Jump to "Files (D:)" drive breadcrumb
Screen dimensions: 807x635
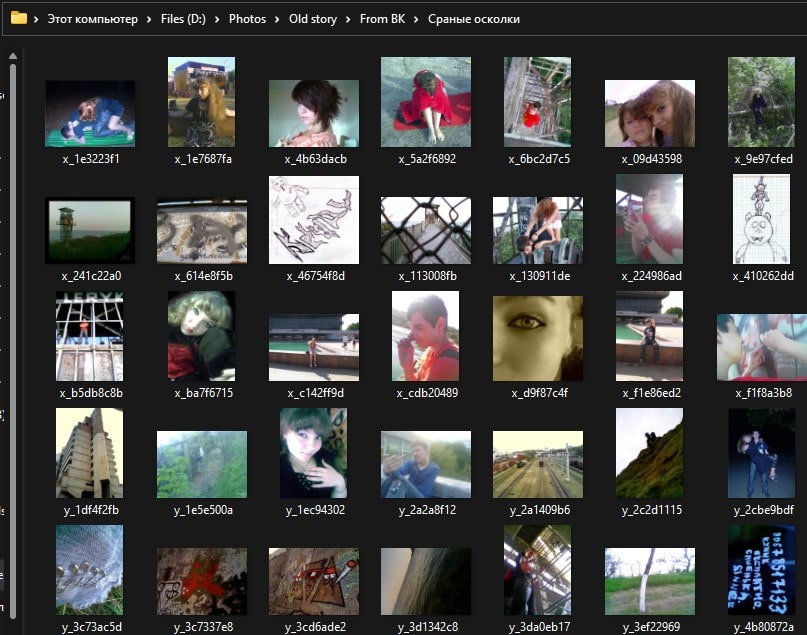tap(183, 19)
